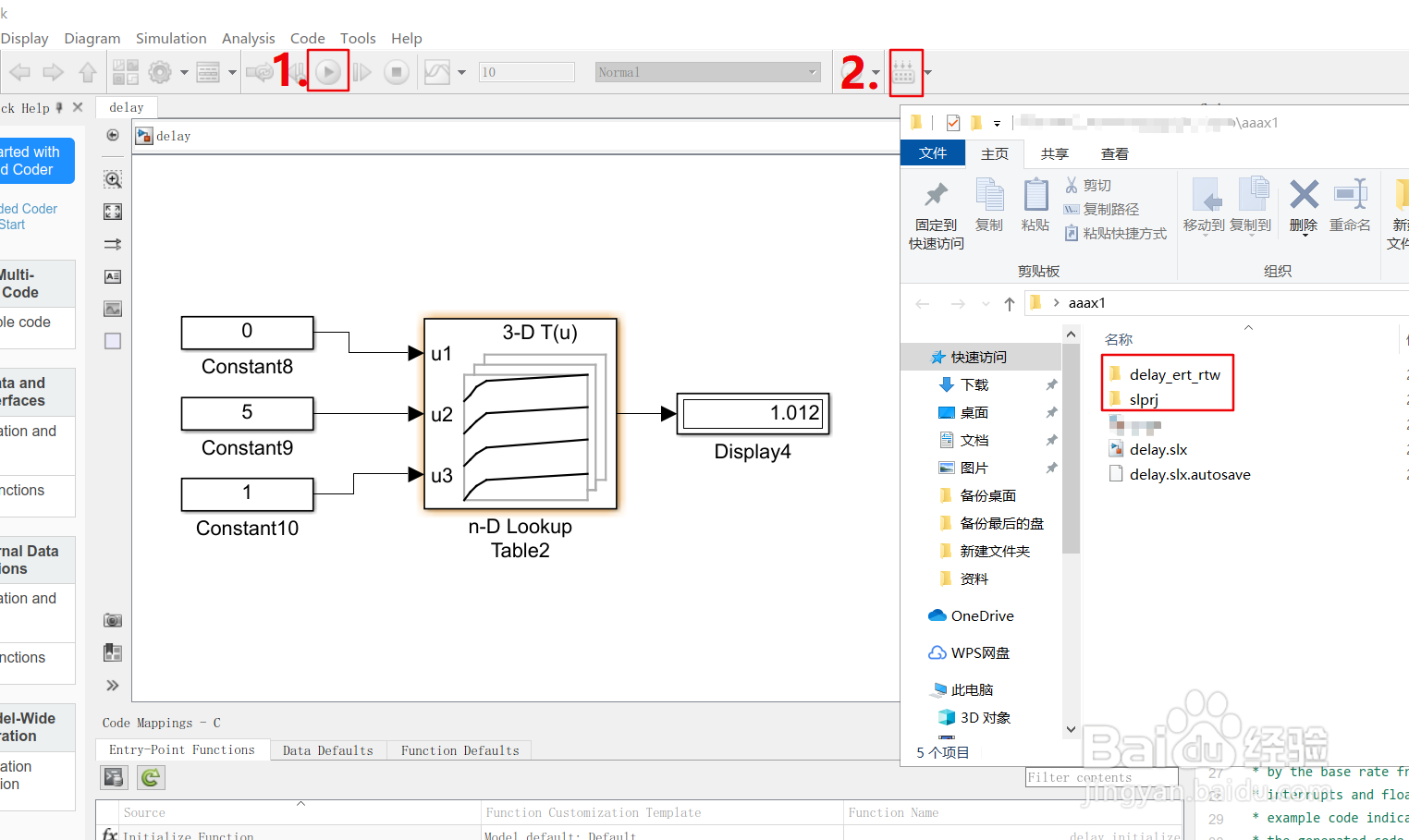This screenshot has height=840, width=1409.
Task: Click the Update Diagram toolbar icon
Action: (x=261, y=72)
